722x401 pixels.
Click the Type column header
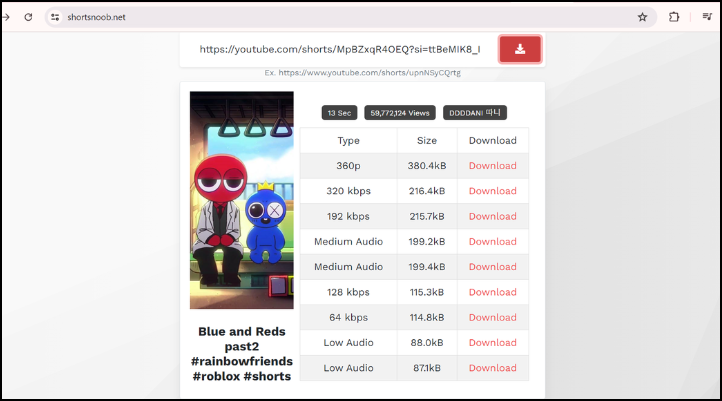(x=349, y=140)
